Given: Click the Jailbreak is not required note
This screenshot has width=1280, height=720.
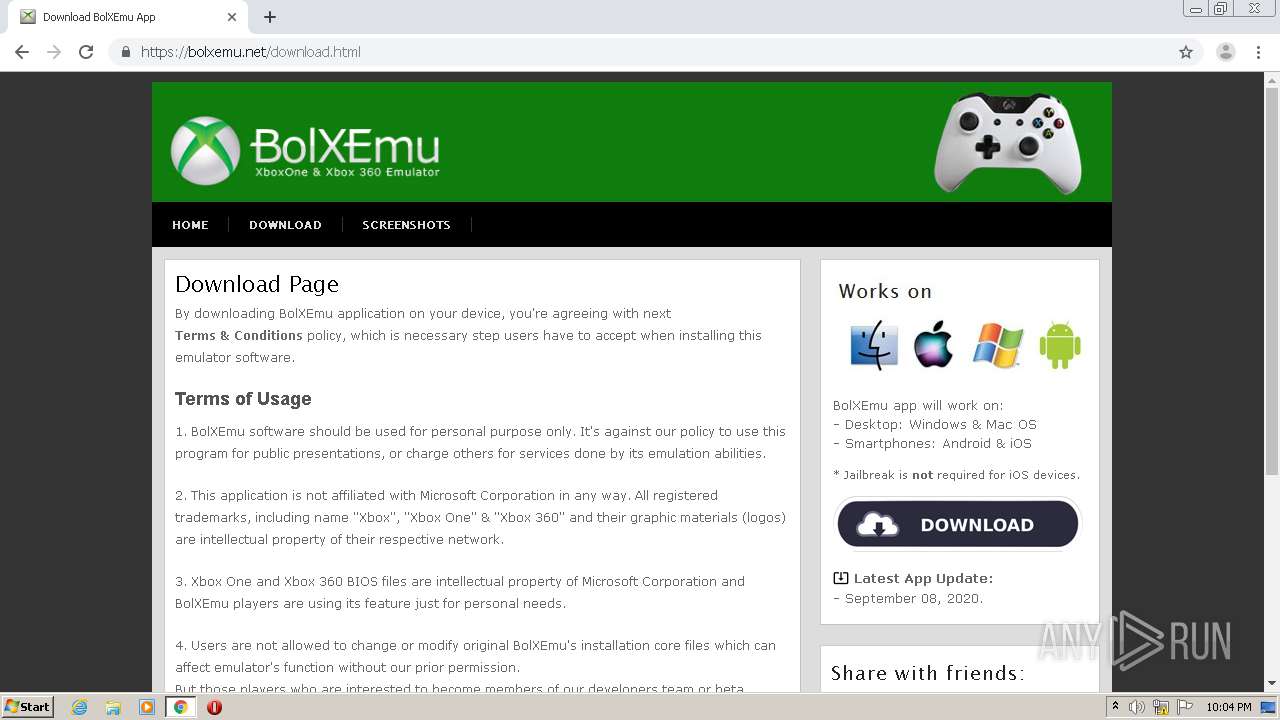Looking at the screenshot, I should pyautogui.click(x=956, y=475).
